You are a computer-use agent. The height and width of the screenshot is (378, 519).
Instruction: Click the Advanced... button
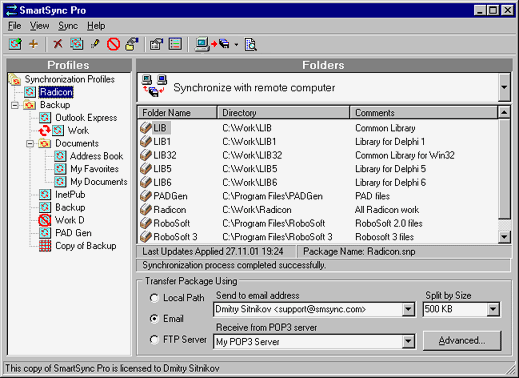point(462,340)
